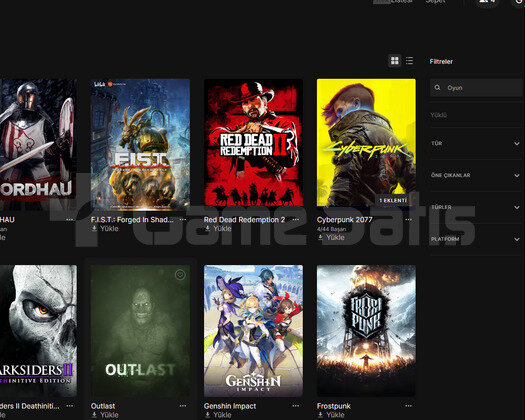Open three-dot menu for F.I.S.T.
Image resolution: width=525 pixels, height=420 pixels.
[182, 220]
